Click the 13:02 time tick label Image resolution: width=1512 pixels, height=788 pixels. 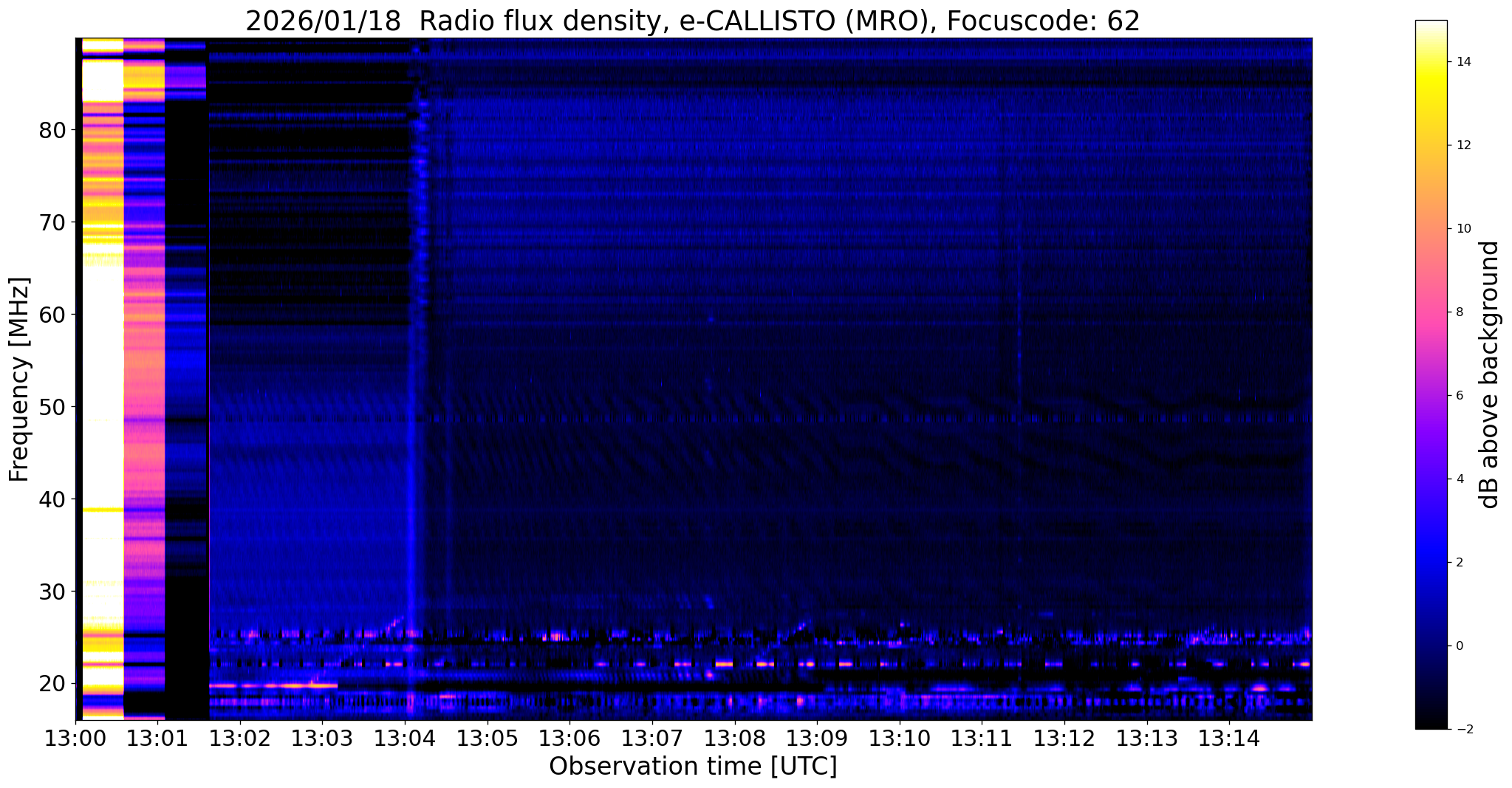[x=241, y=738]
